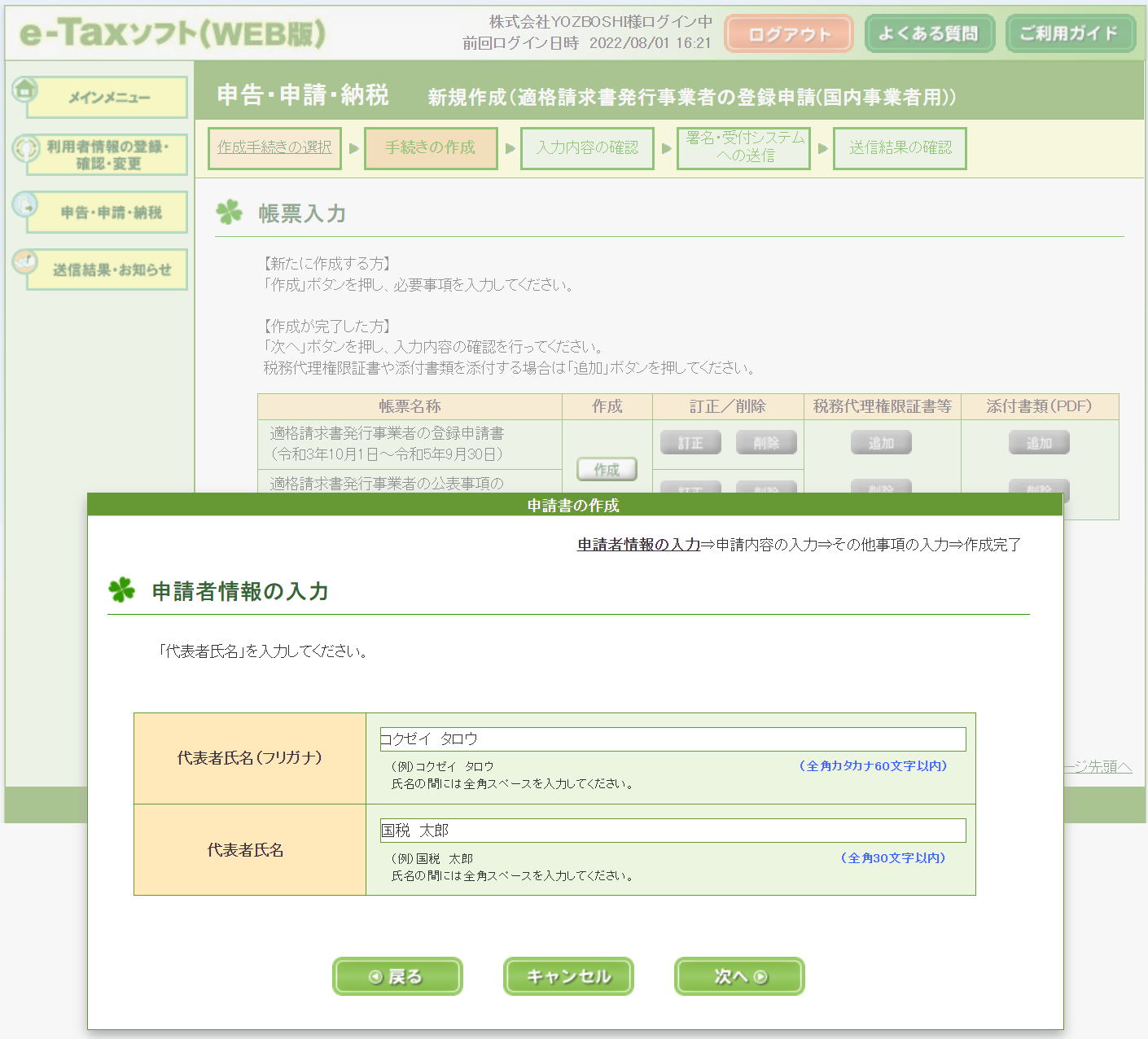Click the mail icon beside 送信結果・お知らせ

pyautogui.click(x=25, y=261)
